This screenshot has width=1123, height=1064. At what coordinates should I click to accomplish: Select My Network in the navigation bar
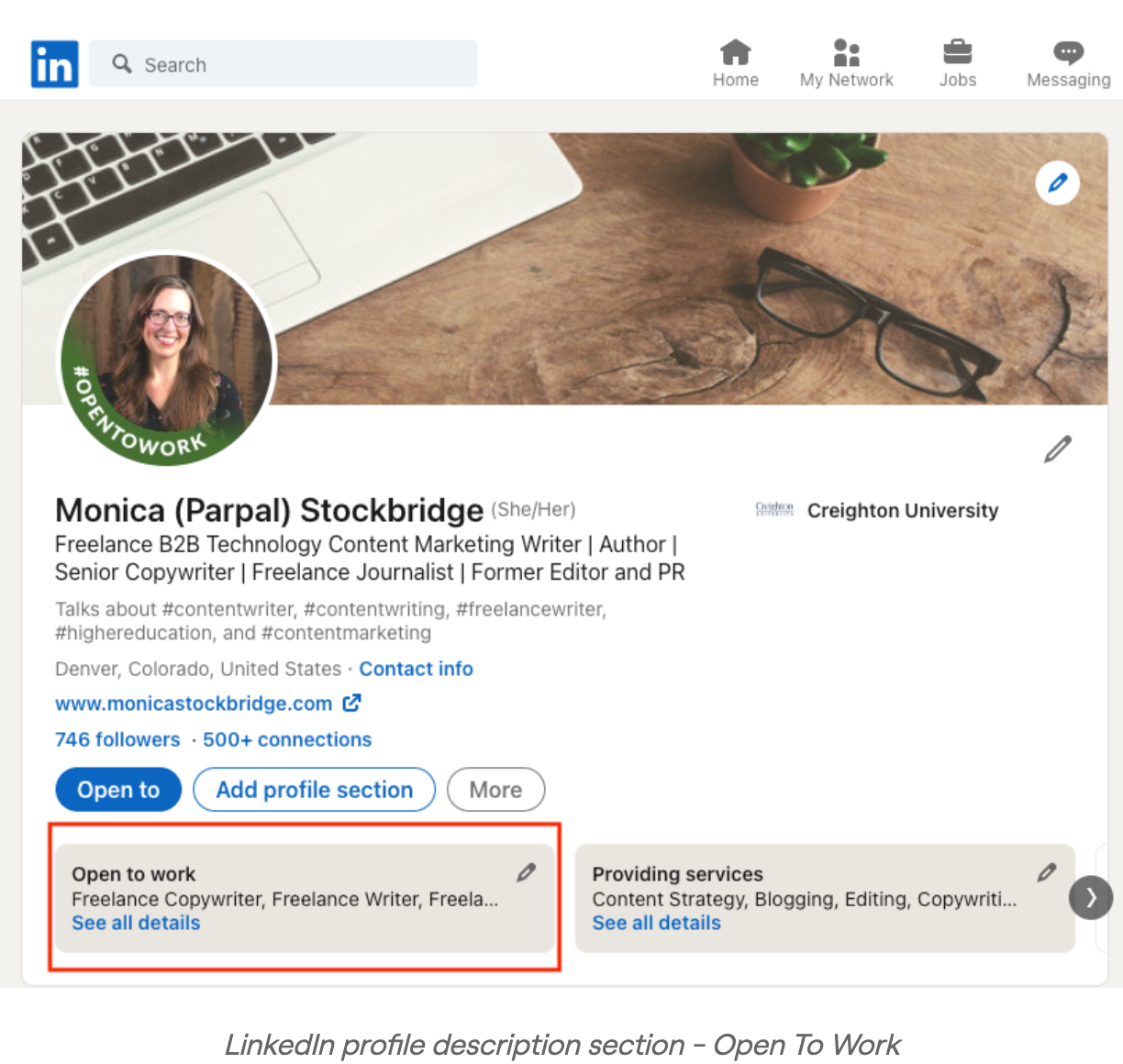[845, 52]
